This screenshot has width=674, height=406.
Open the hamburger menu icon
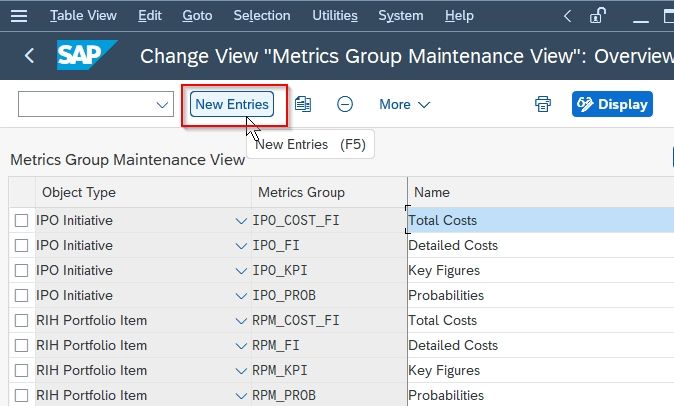19,16
